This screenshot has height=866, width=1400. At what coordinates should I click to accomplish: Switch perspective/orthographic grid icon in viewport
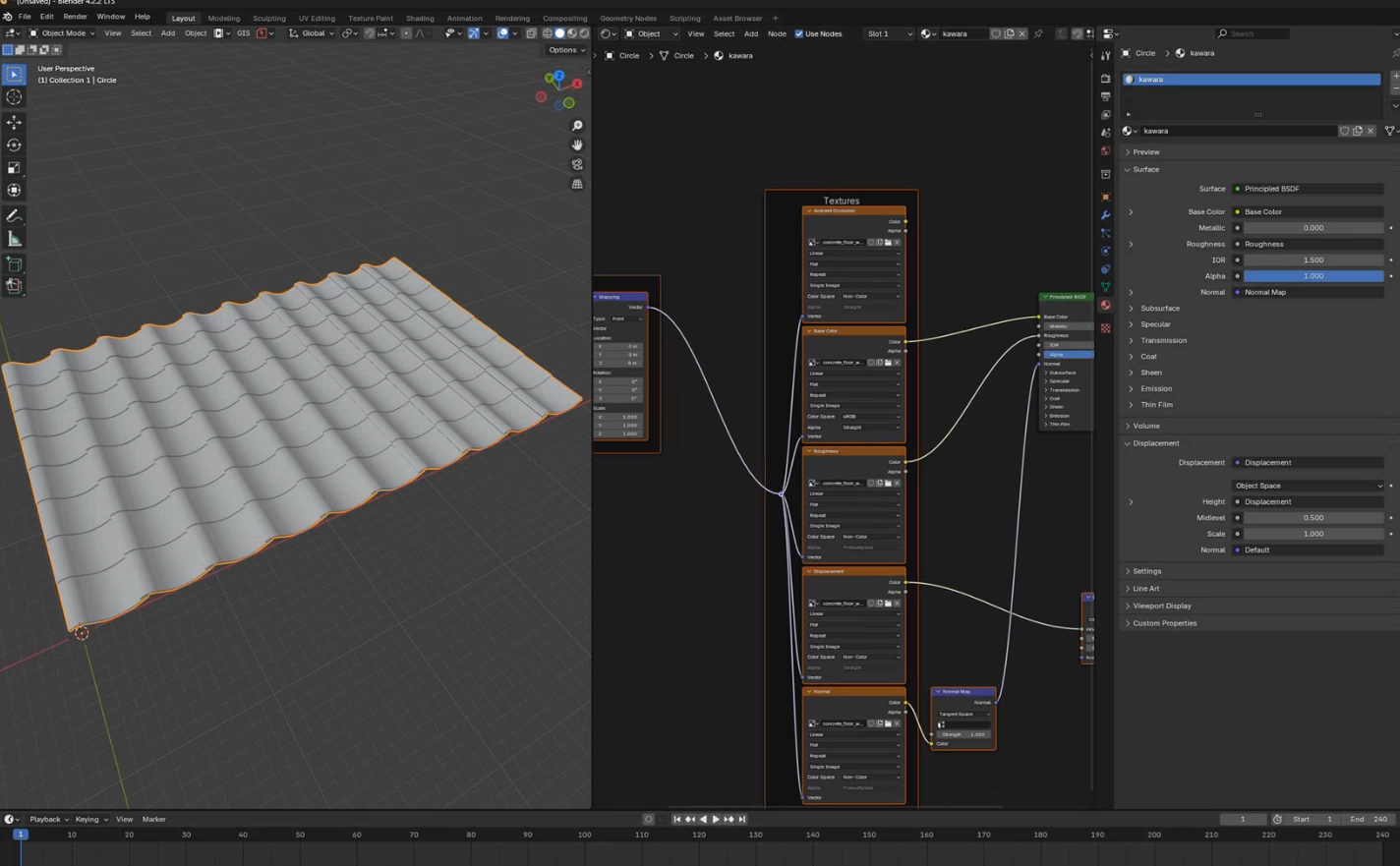pos(577,184)
